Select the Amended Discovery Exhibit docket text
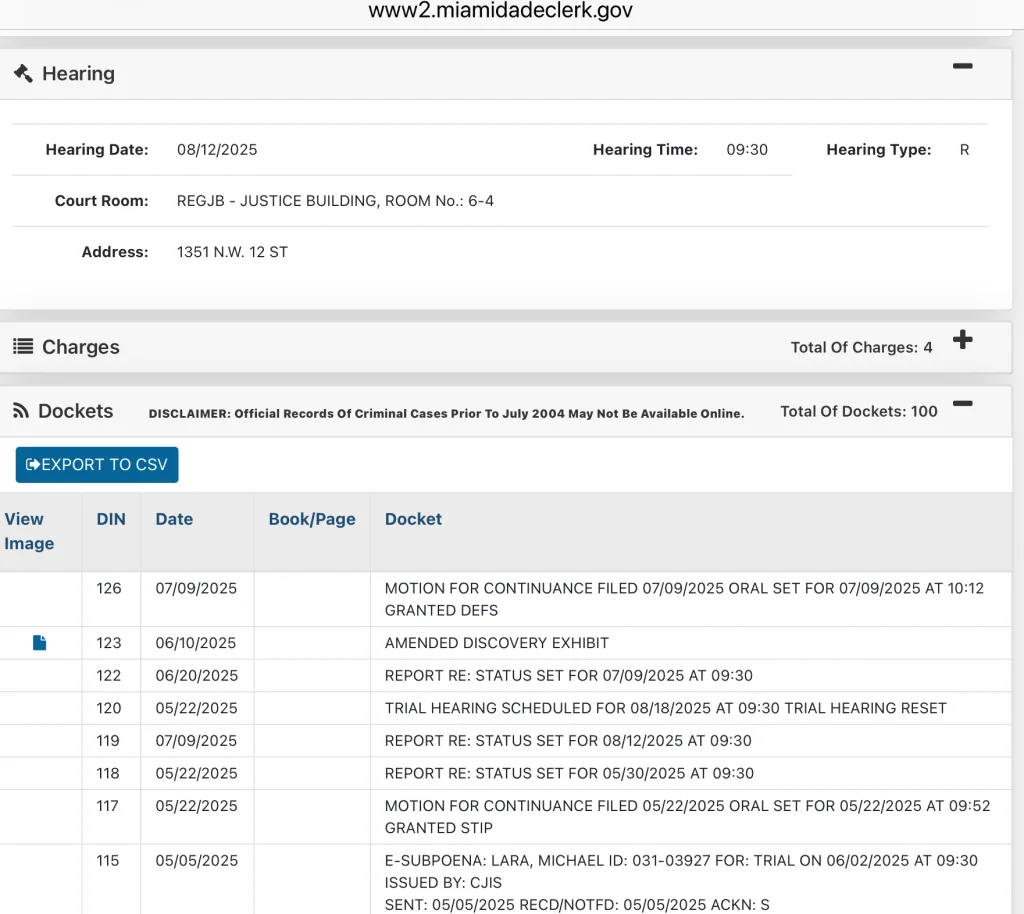The width and height of the screenshot is (1024, 914). coord(497,643)
